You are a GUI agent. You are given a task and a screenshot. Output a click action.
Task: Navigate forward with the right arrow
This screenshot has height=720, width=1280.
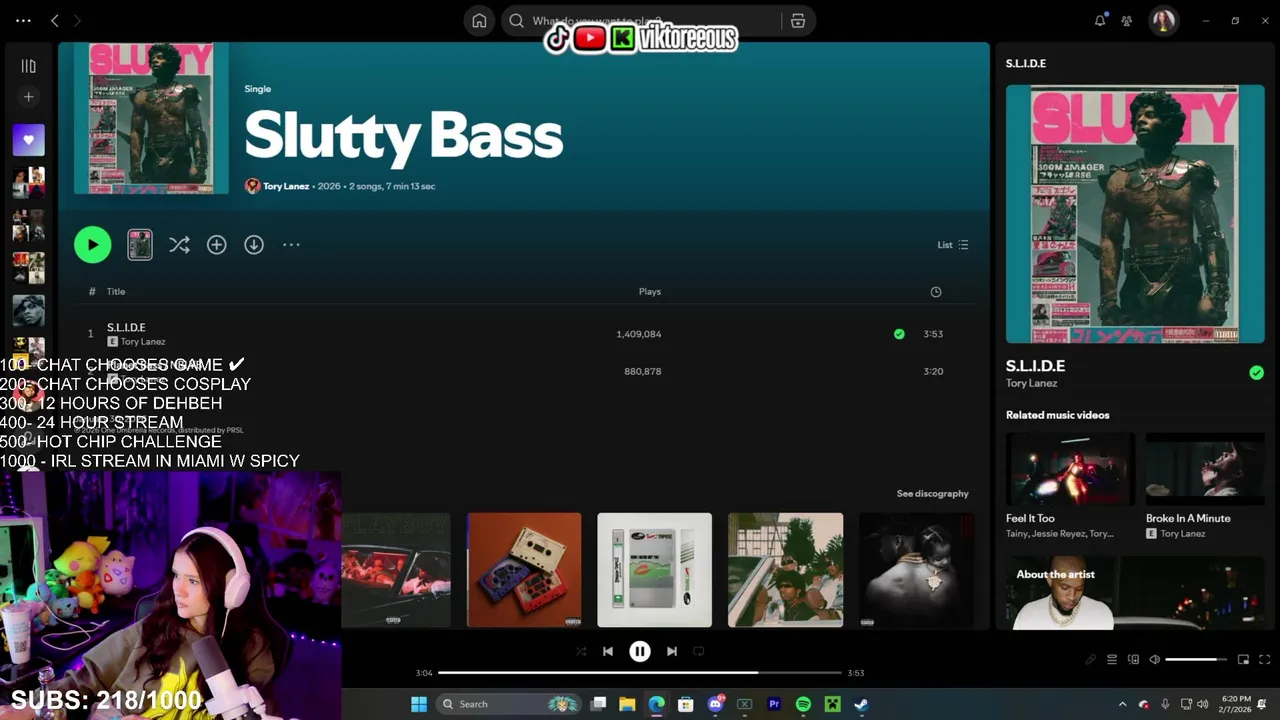coord(77,20)
